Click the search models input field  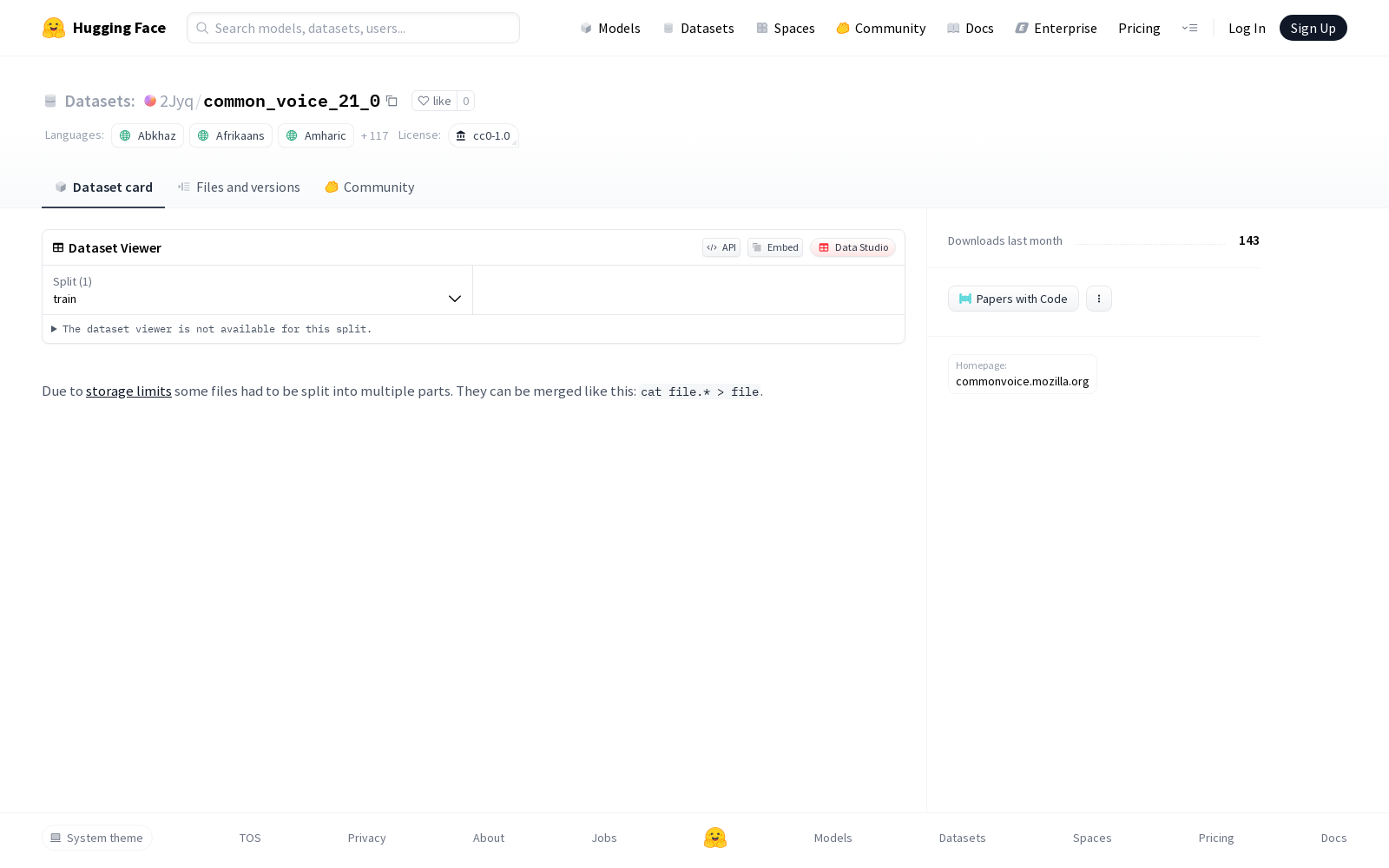click(x=353, y=28)
